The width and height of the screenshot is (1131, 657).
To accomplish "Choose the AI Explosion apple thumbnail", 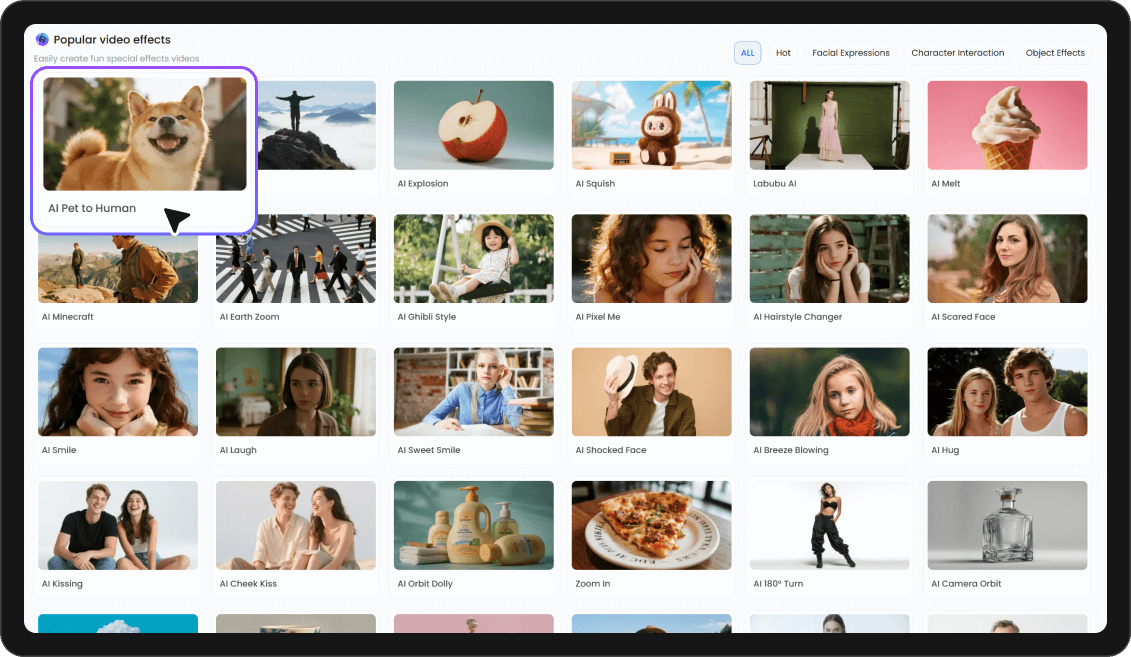I will pyautogui.click(x=473, y=125).
